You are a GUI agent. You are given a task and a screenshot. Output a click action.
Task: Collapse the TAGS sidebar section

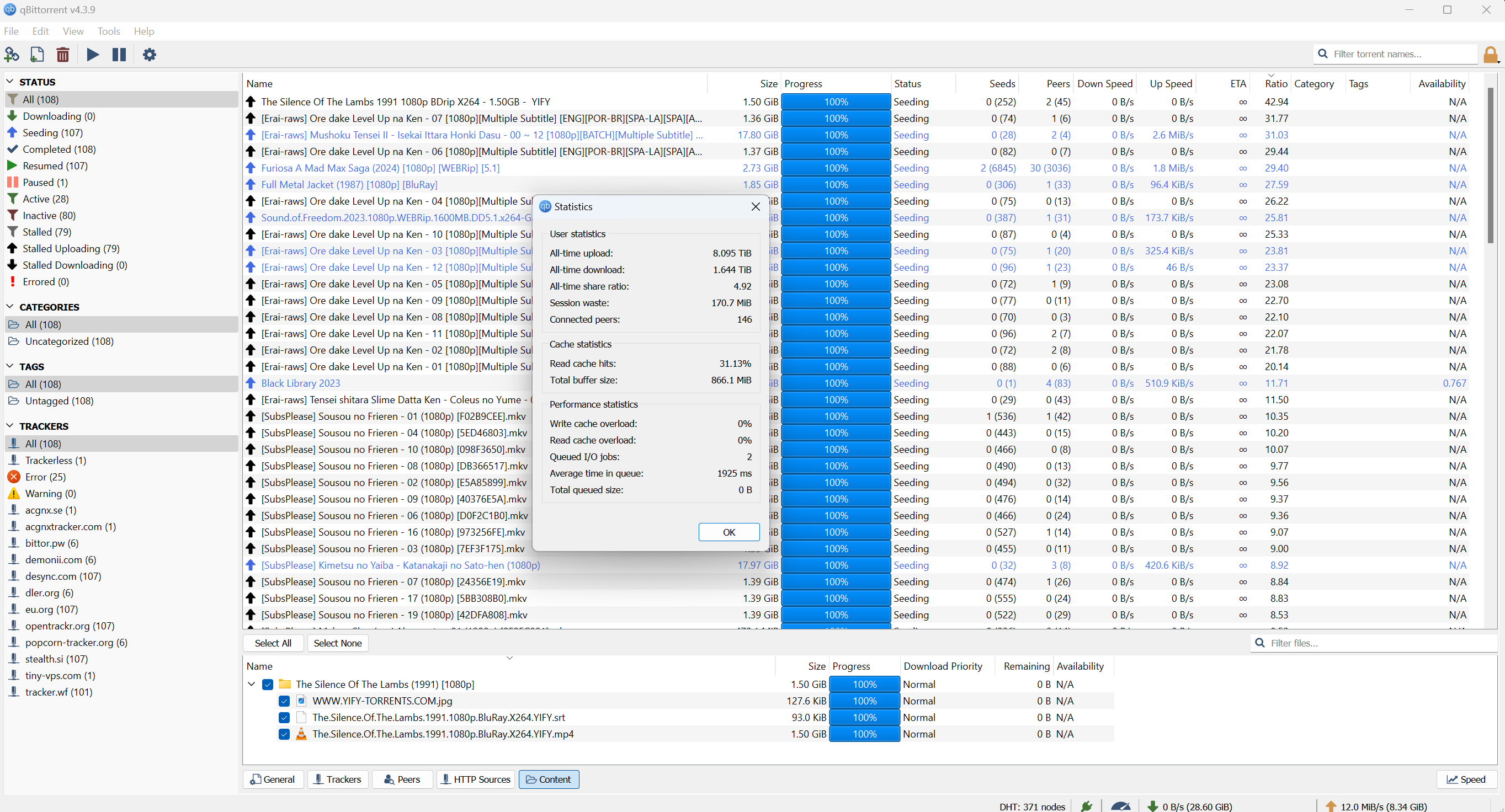(10, 366)
